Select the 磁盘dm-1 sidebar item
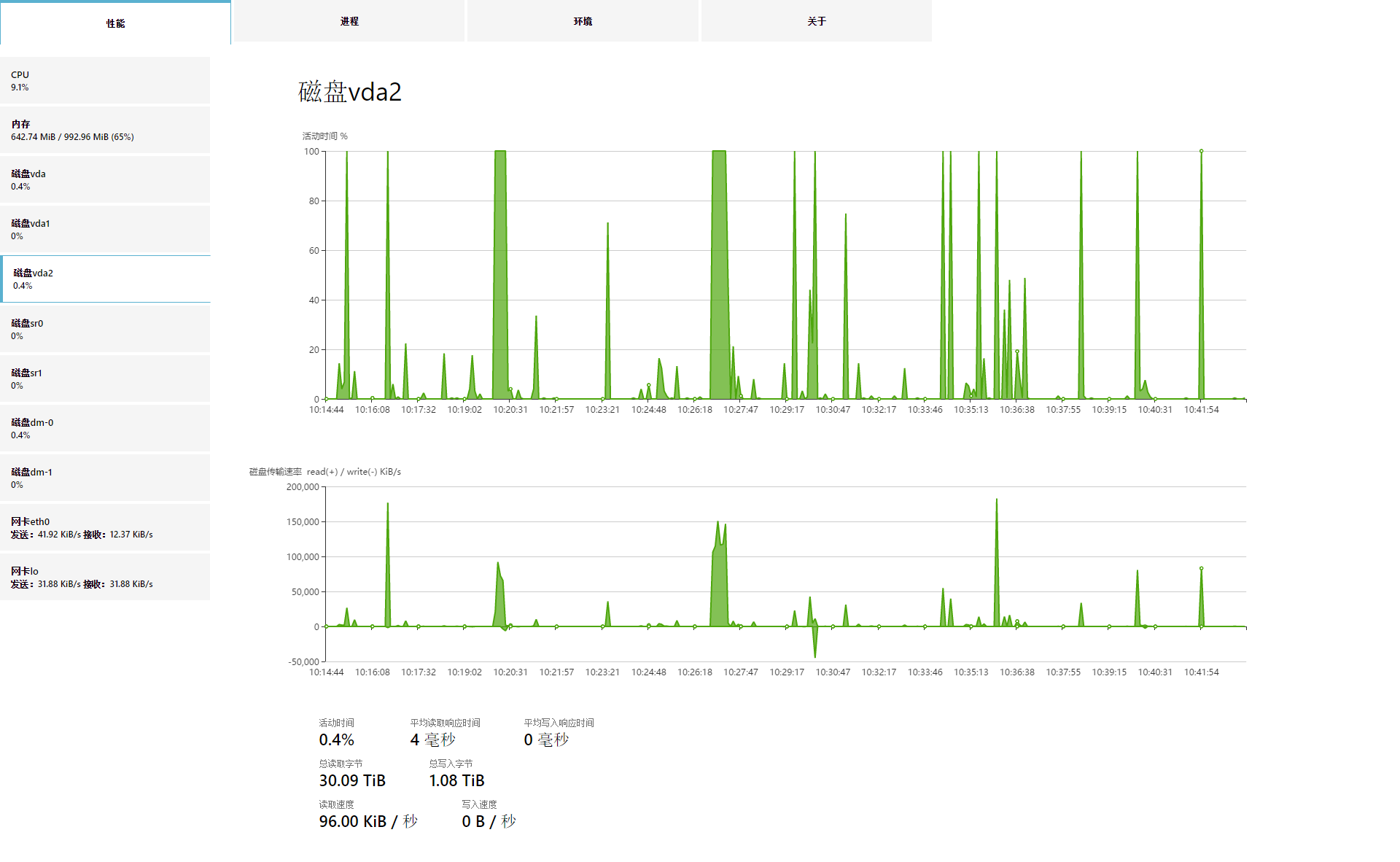Image resolution: width=1400 pixels, height=862 pixels. coord(105,478)
